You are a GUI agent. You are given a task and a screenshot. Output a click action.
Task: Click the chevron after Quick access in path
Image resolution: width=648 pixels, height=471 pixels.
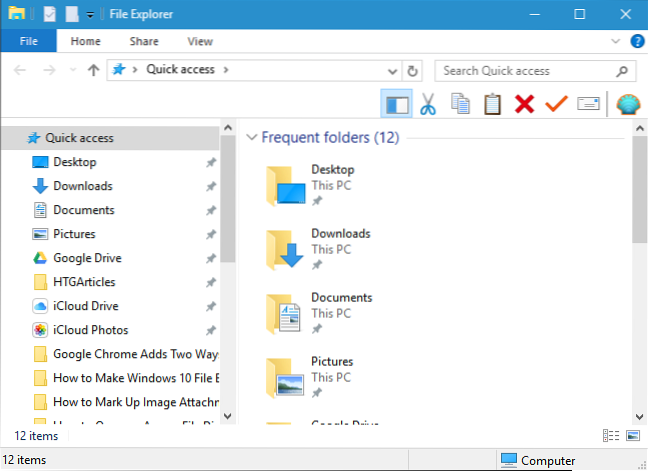226,70
